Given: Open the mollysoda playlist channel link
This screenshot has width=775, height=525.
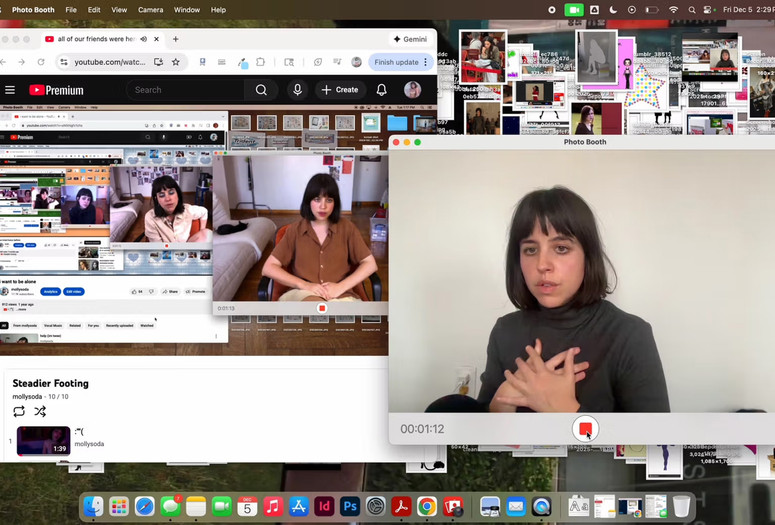Looking at the screenshot, I should [27, 396].
